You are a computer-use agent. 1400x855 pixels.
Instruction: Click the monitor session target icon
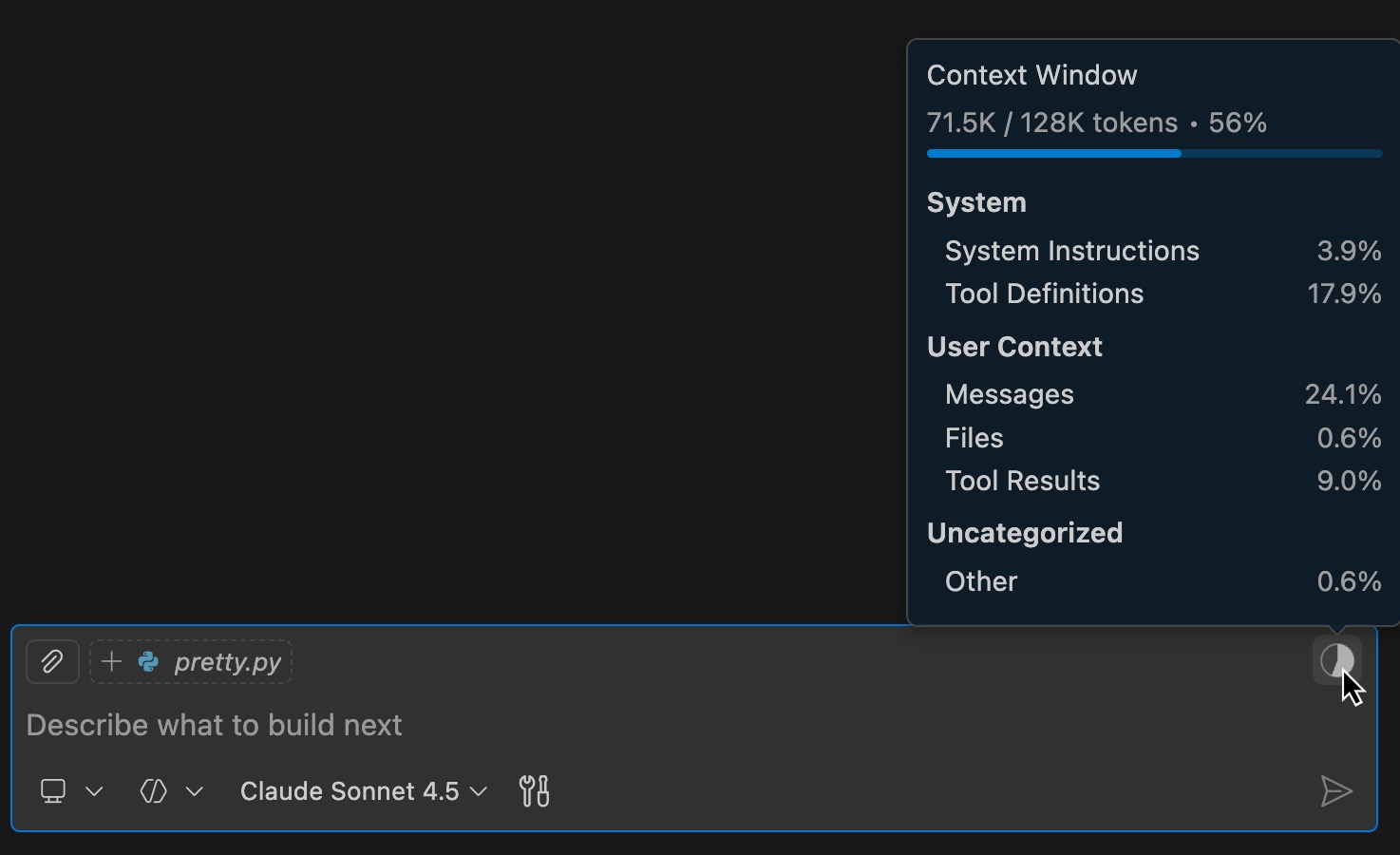click(53, 791)
